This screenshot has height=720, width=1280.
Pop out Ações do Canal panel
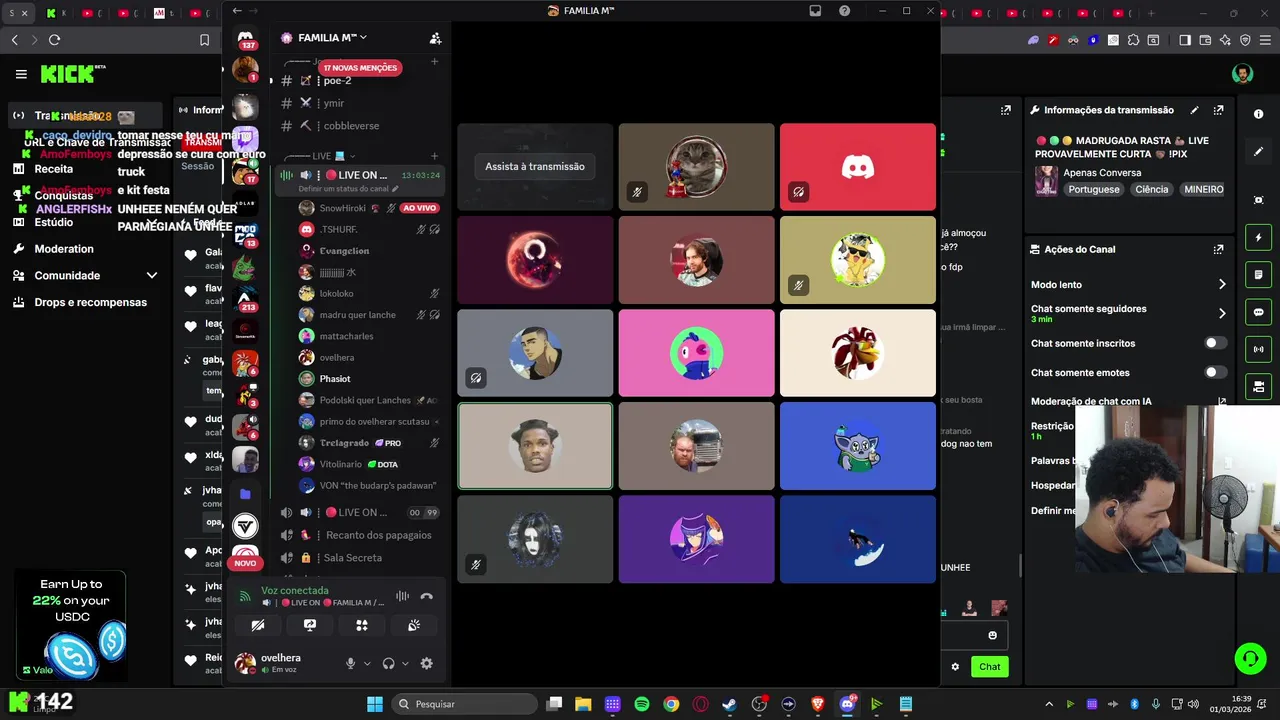point(1219,249)
